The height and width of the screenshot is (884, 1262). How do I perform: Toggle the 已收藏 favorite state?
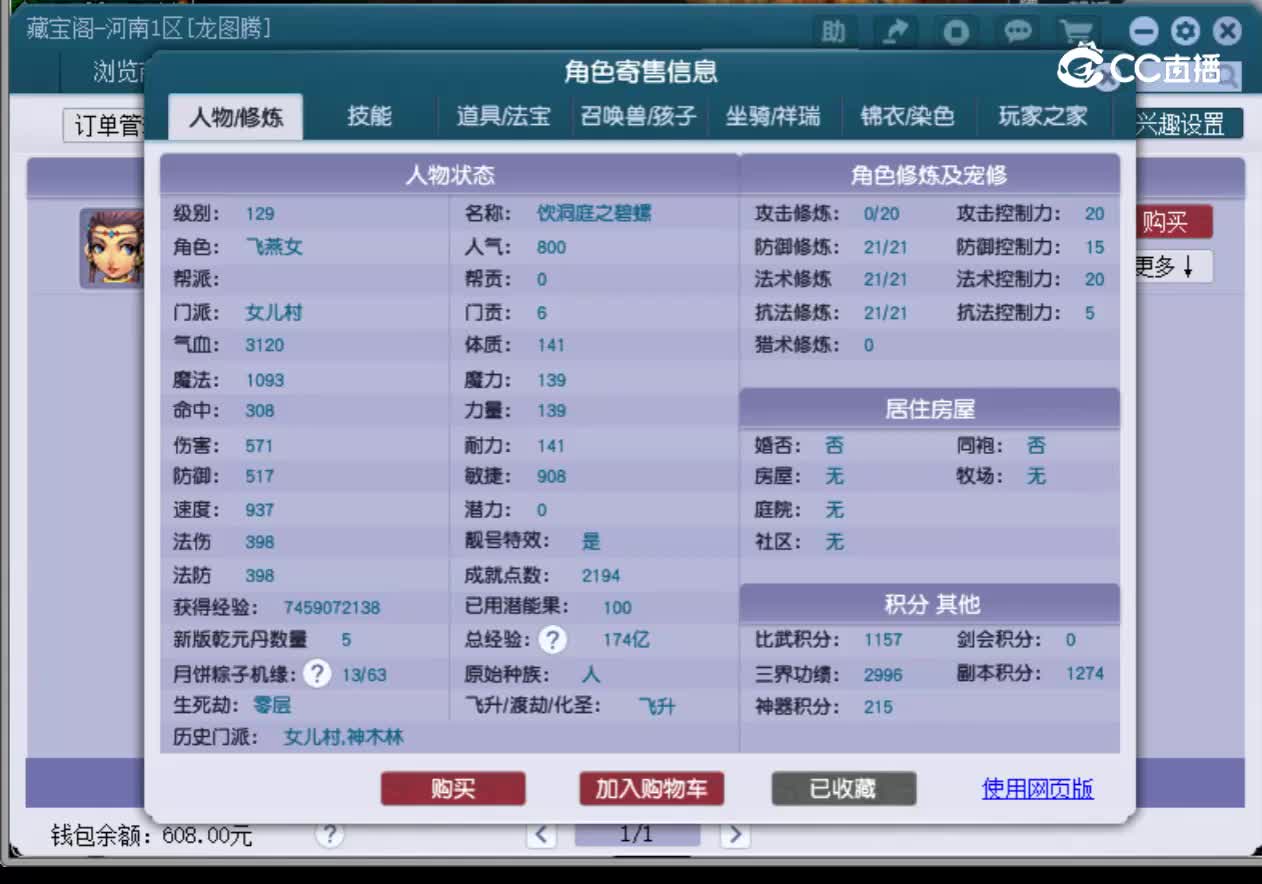844,789
